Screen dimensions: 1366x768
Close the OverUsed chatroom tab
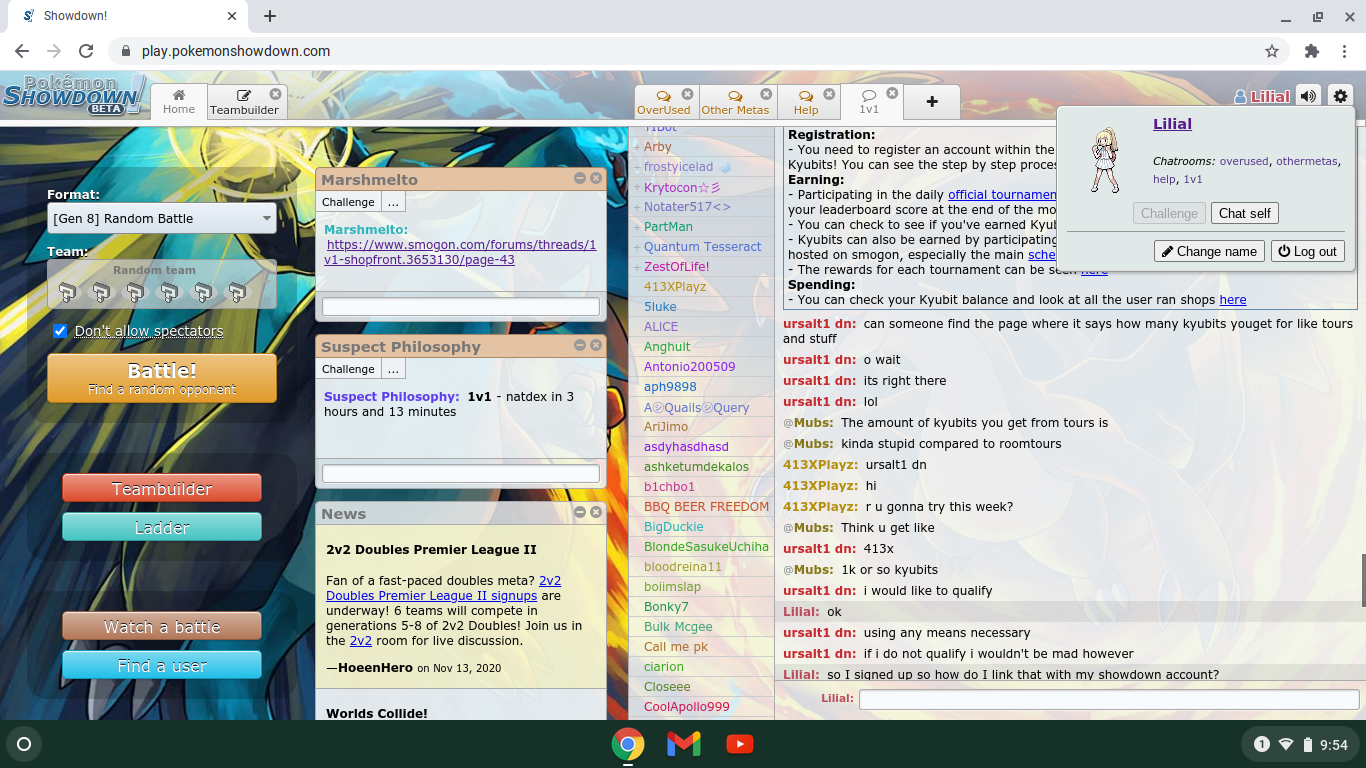click(688, 94)
